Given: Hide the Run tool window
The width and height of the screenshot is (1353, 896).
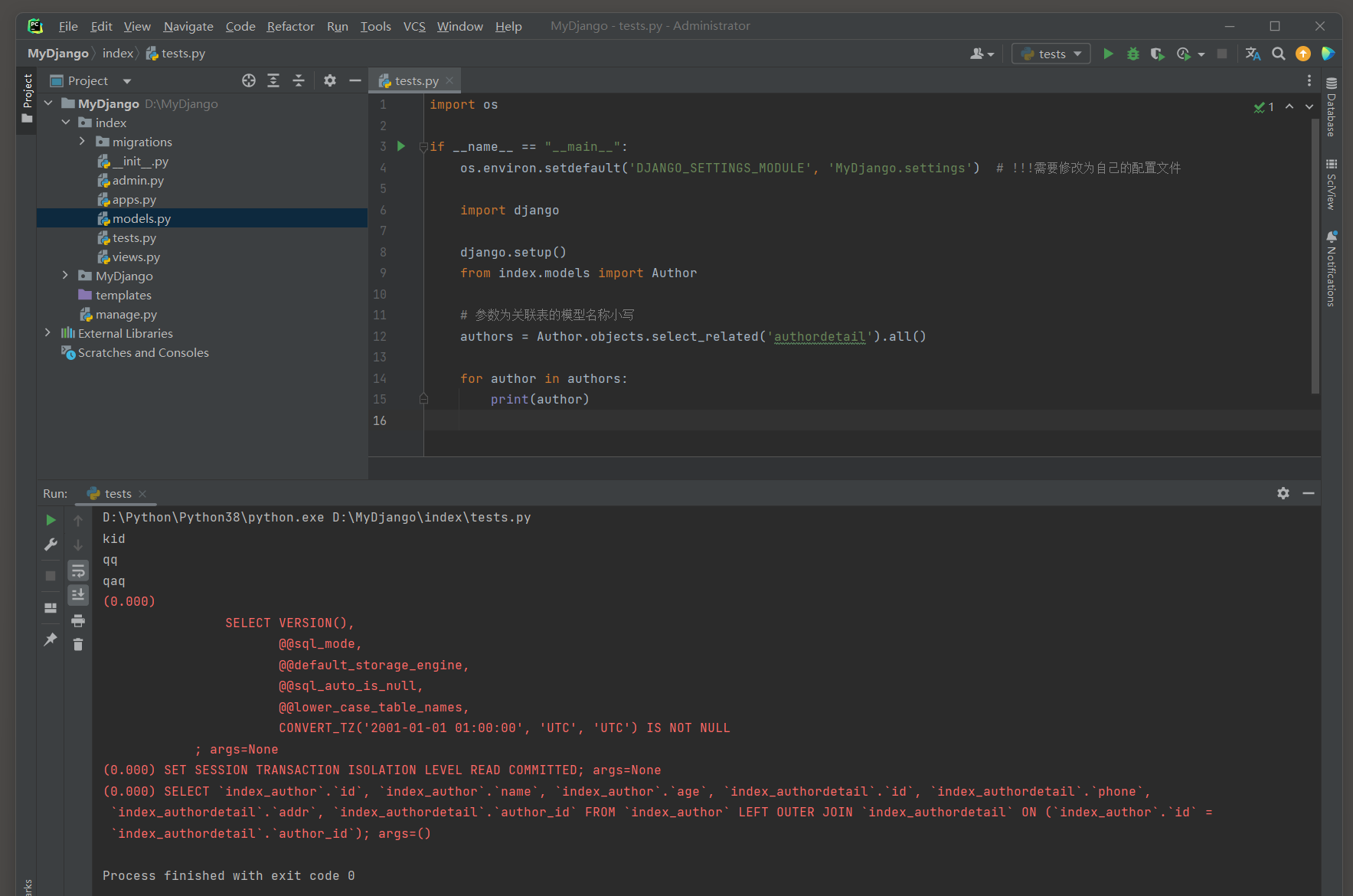Looking at the screenshot, I should (x=1309, y=493).
